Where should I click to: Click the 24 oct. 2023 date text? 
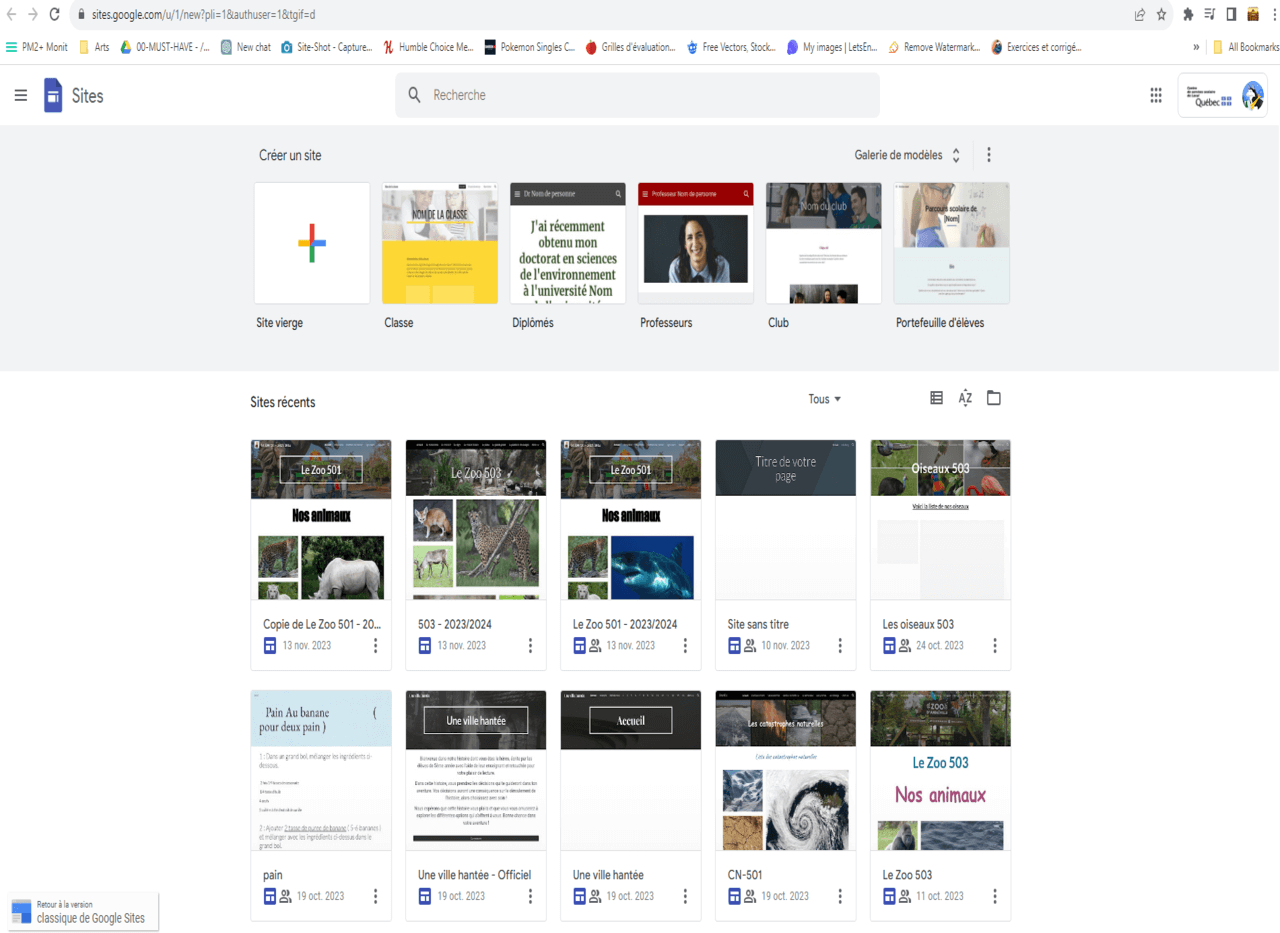point(940,645)
